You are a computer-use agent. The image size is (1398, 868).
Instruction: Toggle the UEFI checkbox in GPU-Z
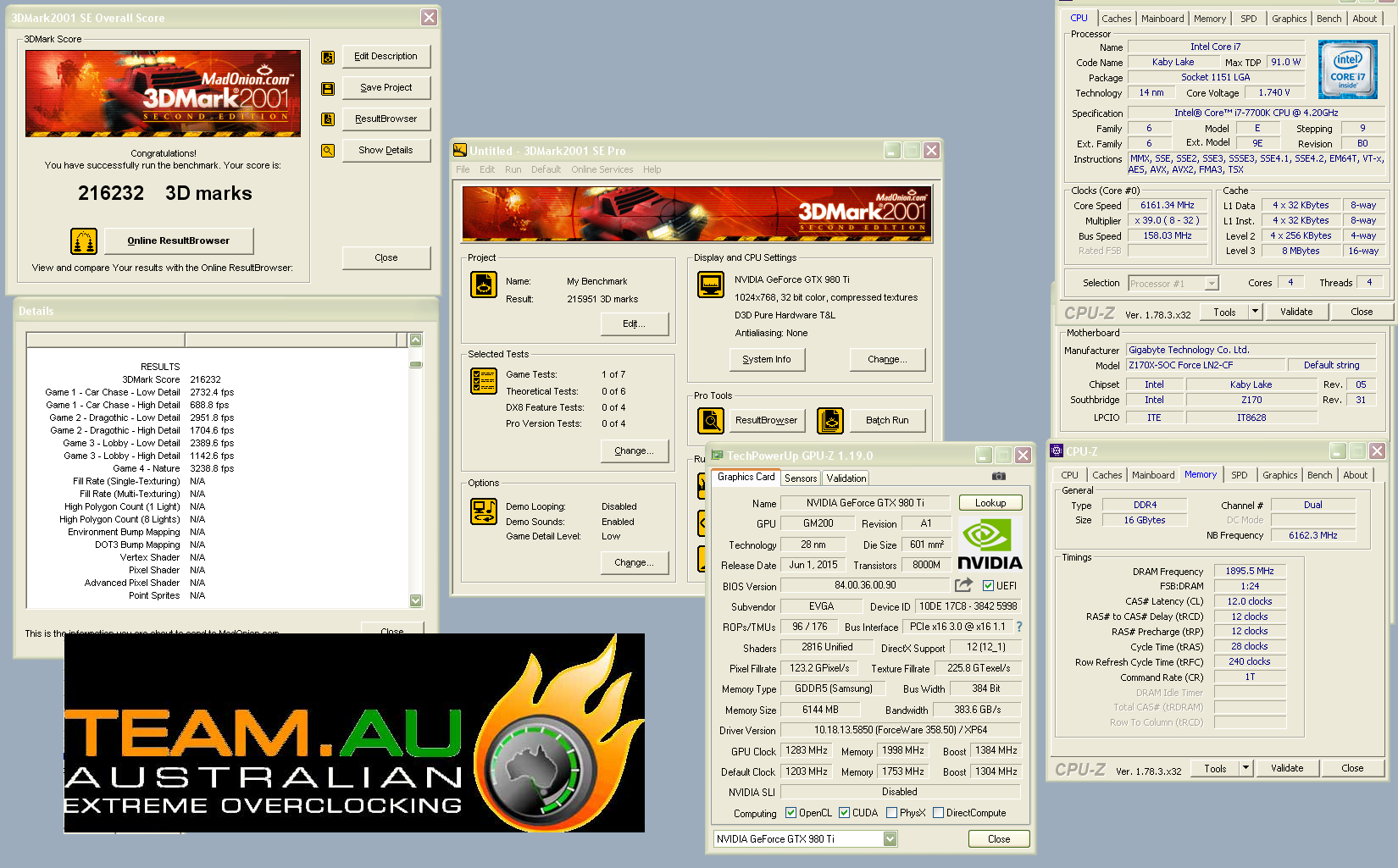[x=988, y=586]
